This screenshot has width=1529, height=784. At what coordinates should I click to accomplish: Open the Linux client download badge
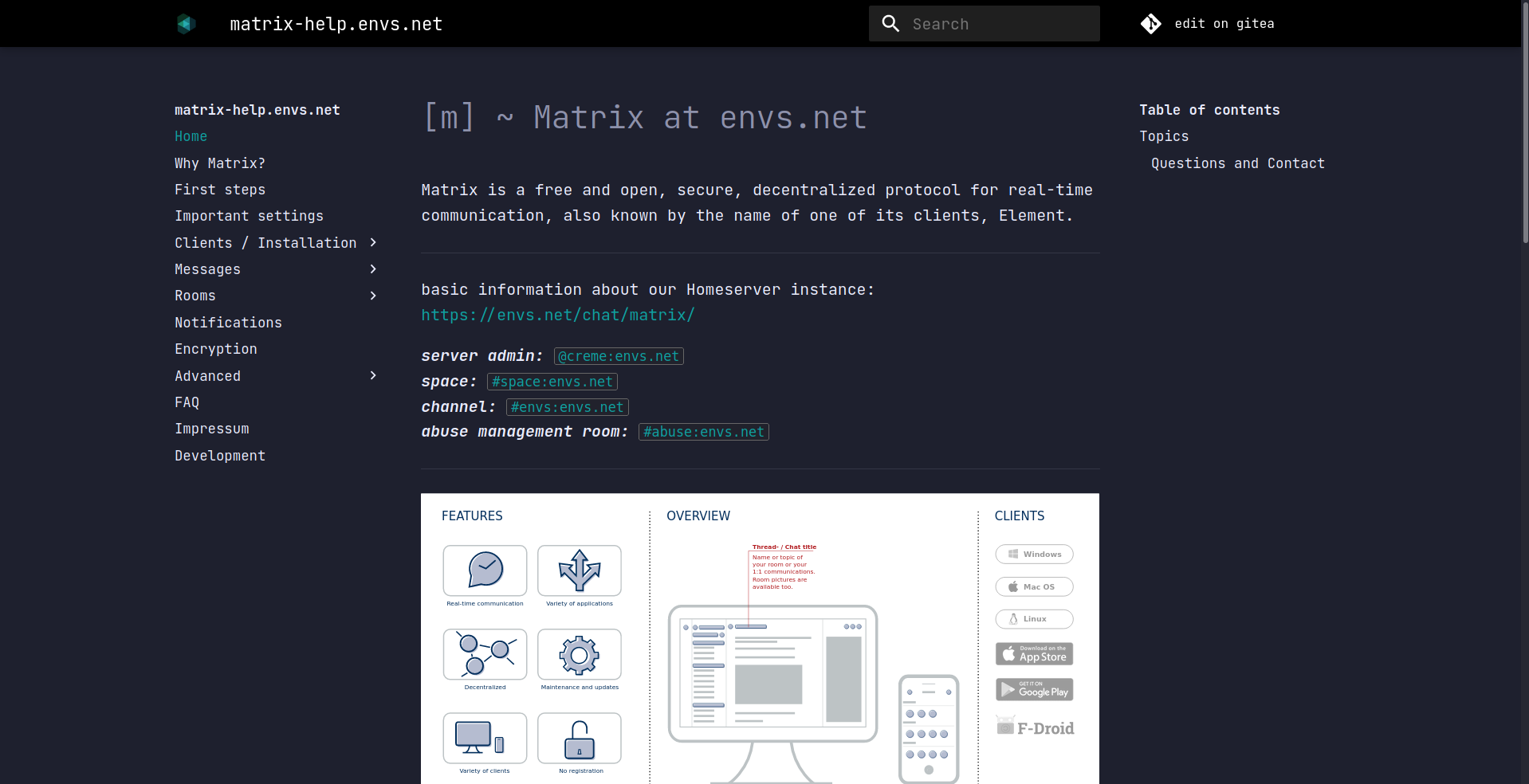[x=1033, y=619]
